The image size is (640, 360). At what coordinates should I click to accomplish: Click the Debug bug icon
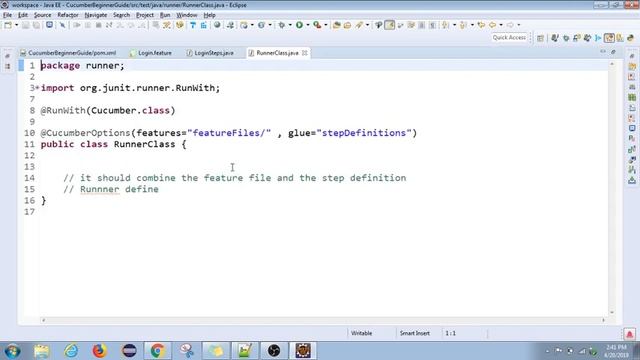tap(282, 25)
